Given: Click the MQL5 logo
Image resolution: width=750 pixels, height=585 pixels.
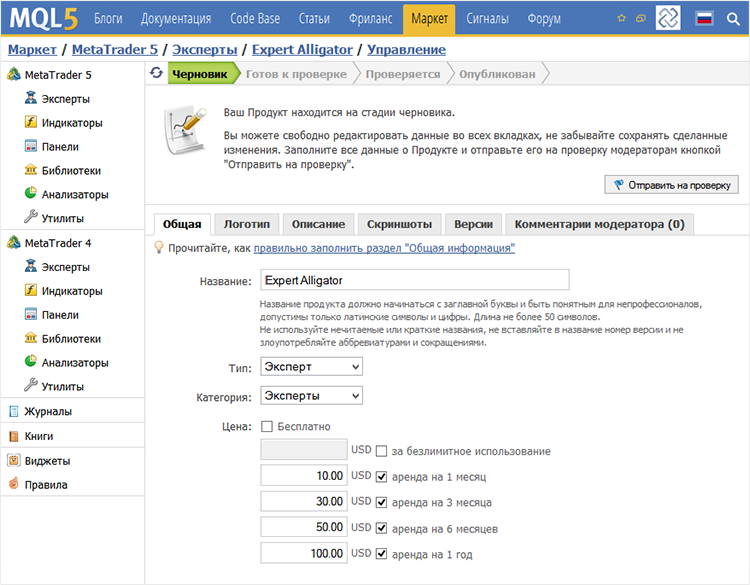Looking at the screenshot, I should [44, 19].
